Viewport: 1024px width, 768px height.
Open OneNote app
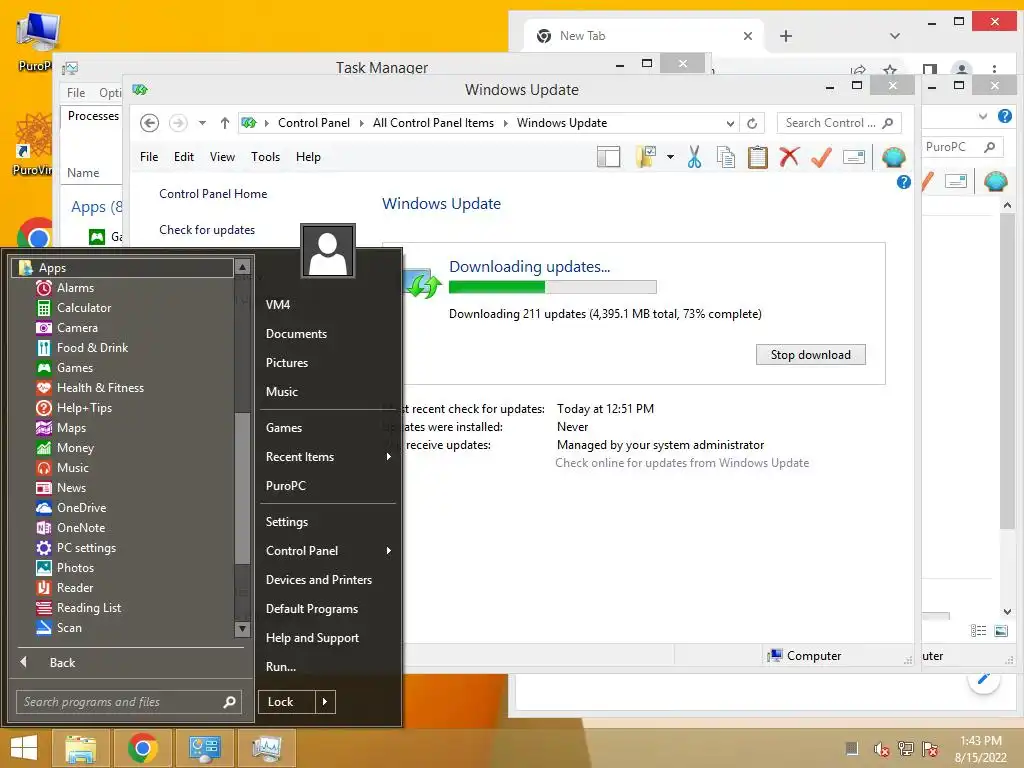(x=71, y=528)
